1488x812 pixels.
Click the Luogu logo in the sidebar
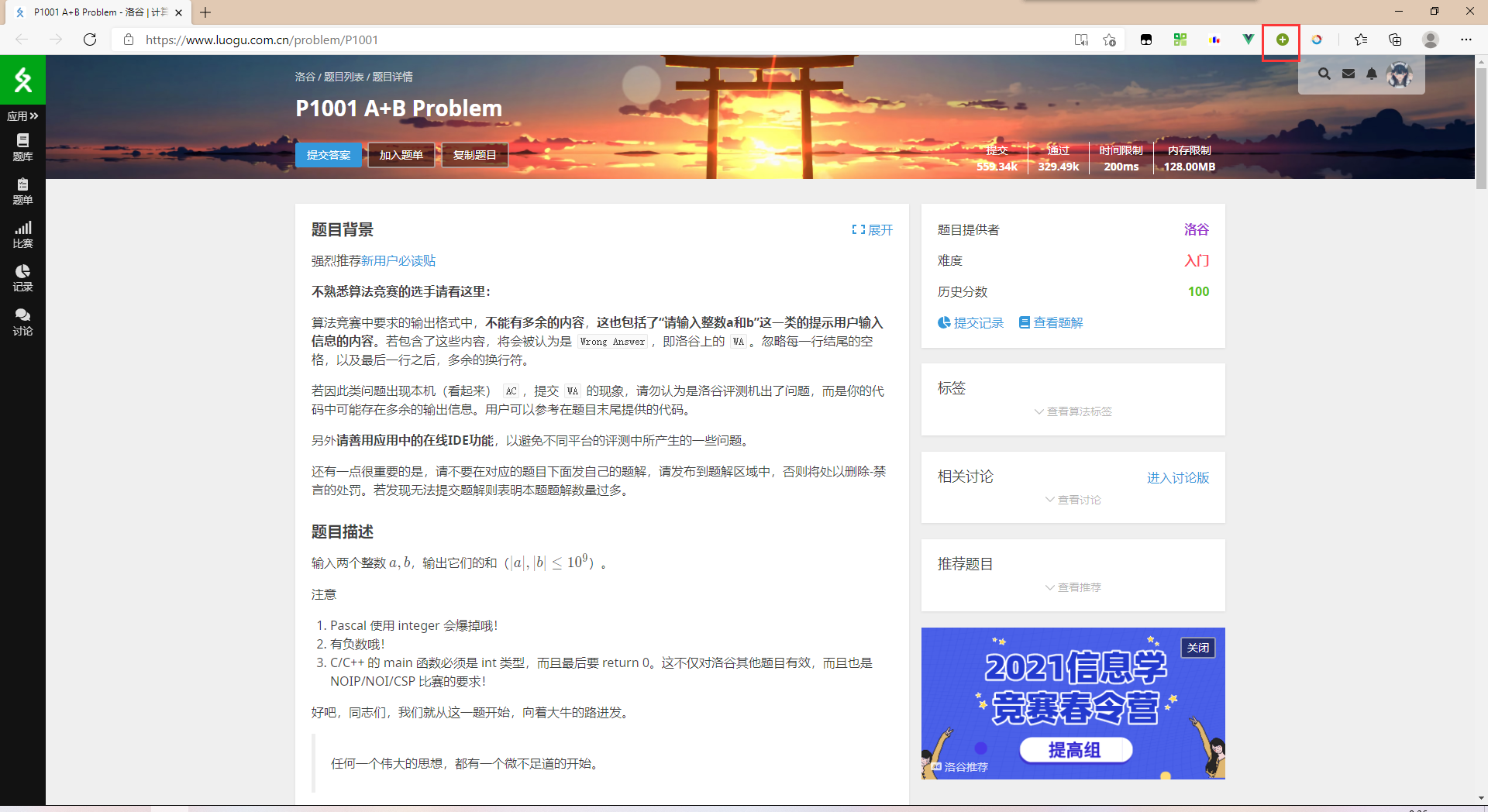(22, 79)
